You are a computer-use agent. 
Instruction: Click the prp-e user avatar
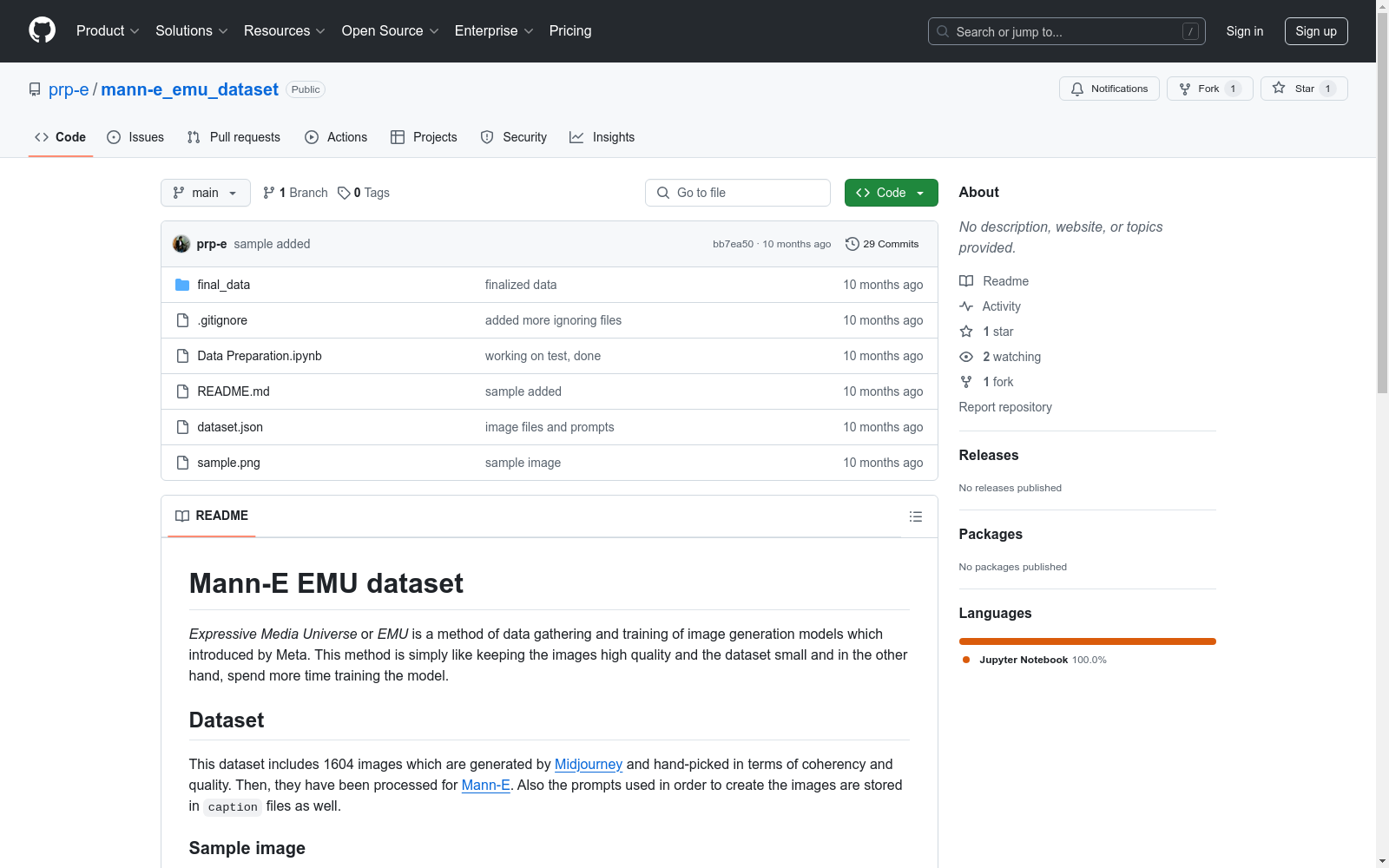pos(181,244)
